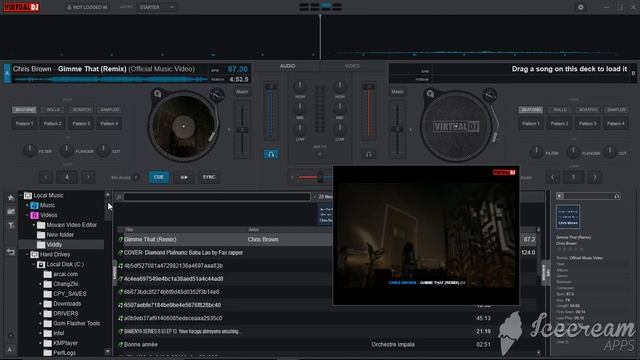Expand the KMPlayer folder node
The height and width of the screenshot is (360, 640).
[x=40, y=343]
